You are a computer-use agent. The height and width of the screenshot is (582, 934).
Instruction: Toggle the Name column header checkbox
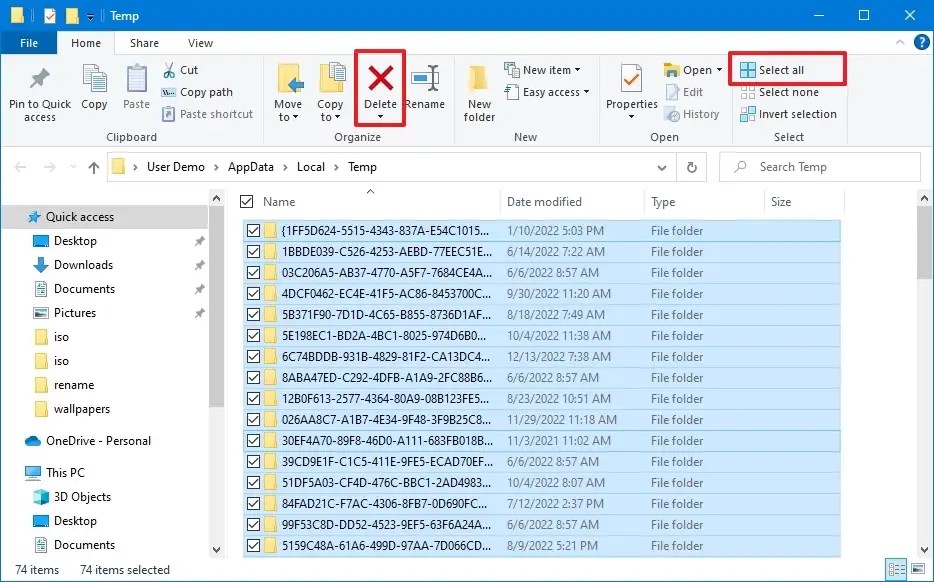[245, 201]
